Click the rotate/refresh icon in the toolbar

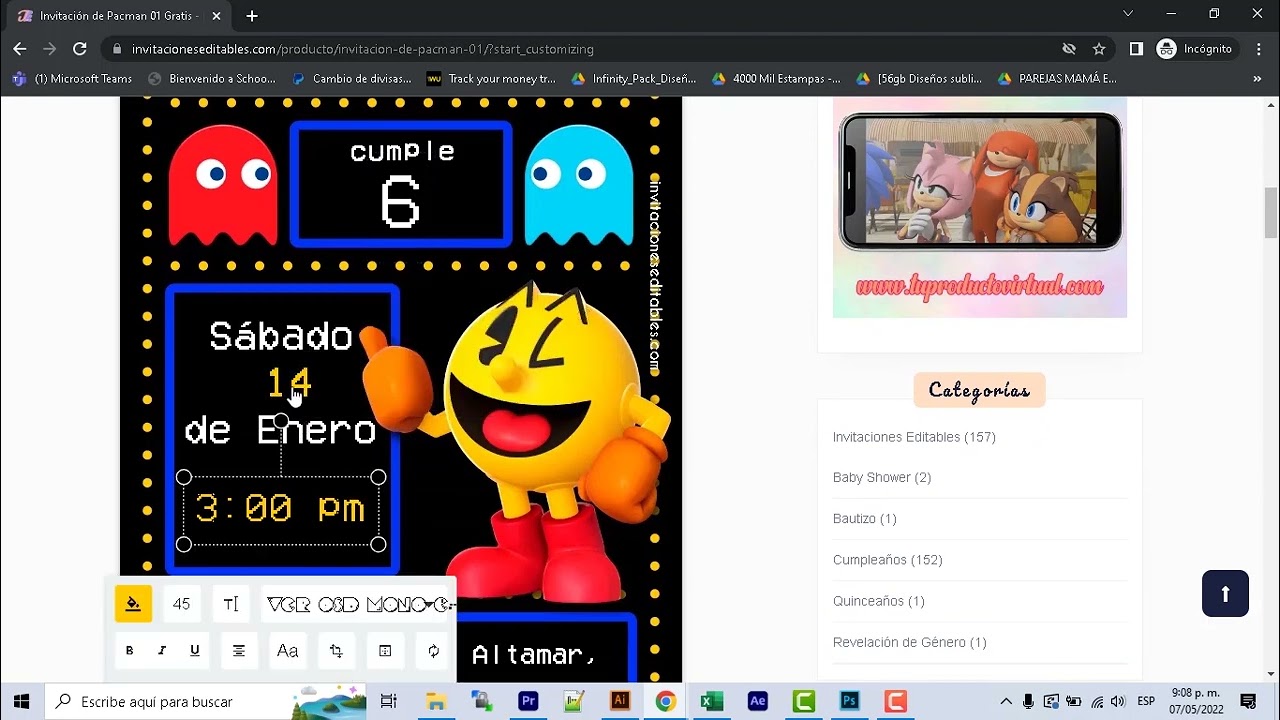pyautogui.click(x=433, y=651)
